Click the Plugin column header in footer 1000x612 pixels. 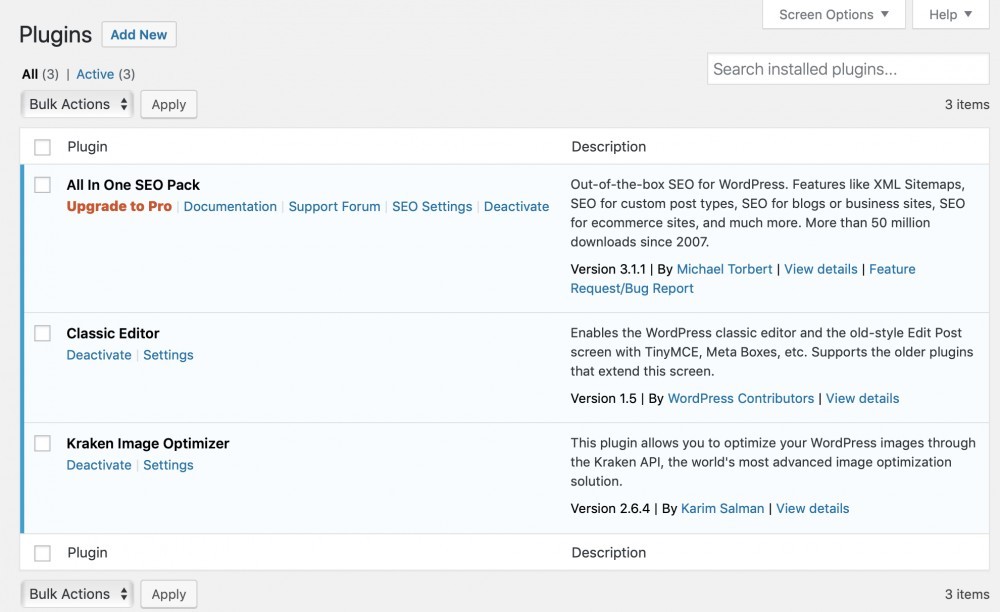[x=87, y=553]
